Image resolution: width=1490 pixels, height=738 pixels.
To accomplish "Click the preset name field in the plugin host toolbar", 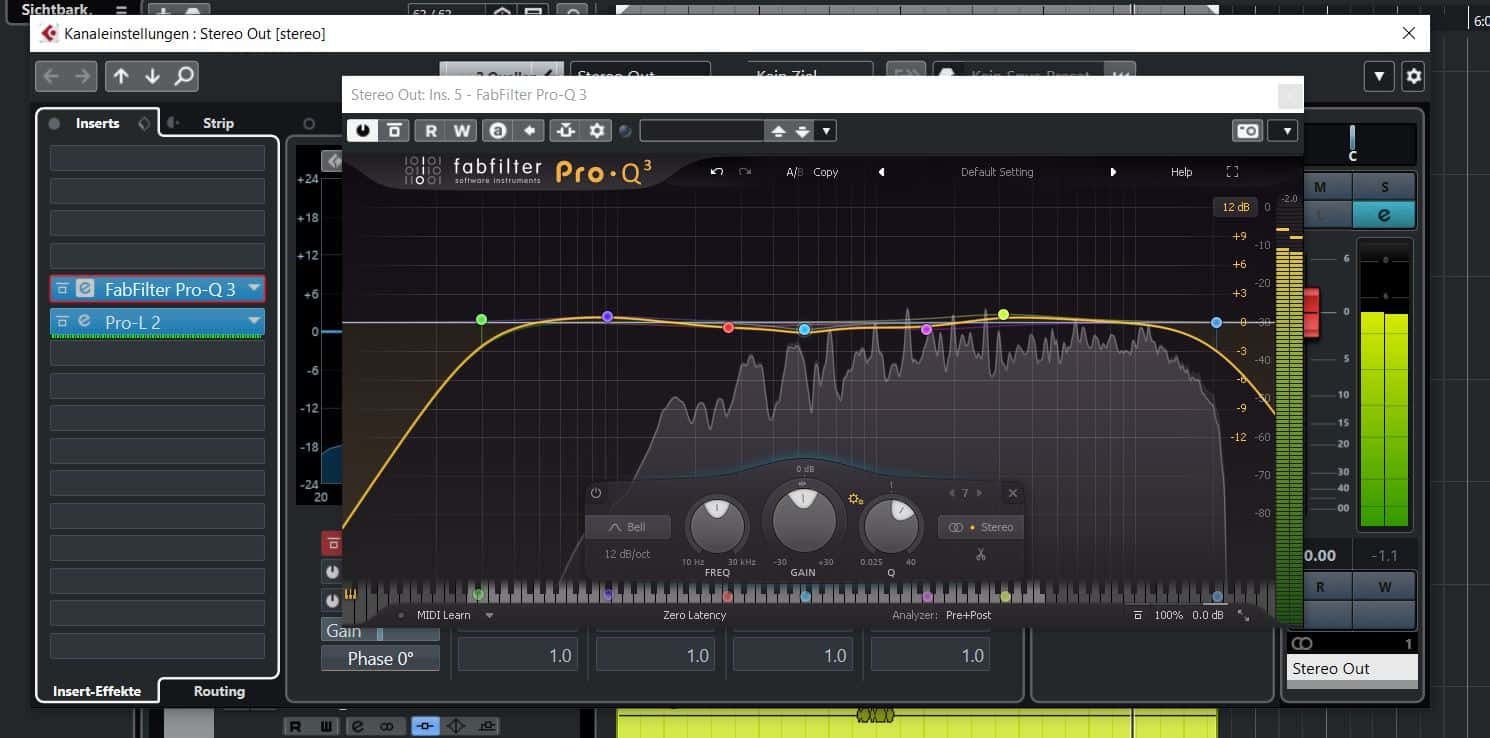I will [702, 131].
